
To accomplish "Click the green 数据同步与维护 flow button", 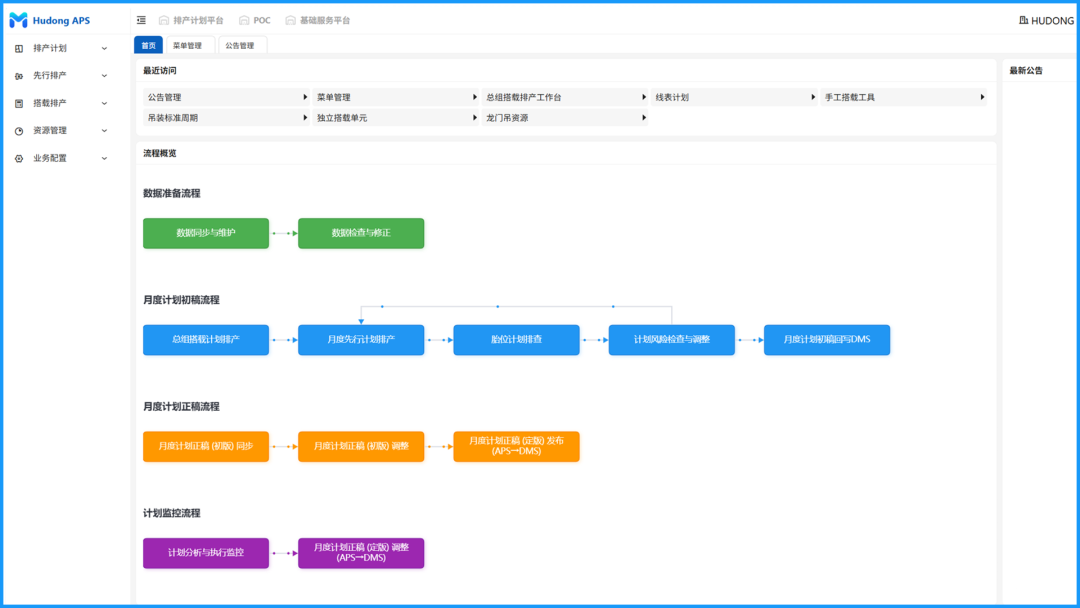I will coord(206,233).
